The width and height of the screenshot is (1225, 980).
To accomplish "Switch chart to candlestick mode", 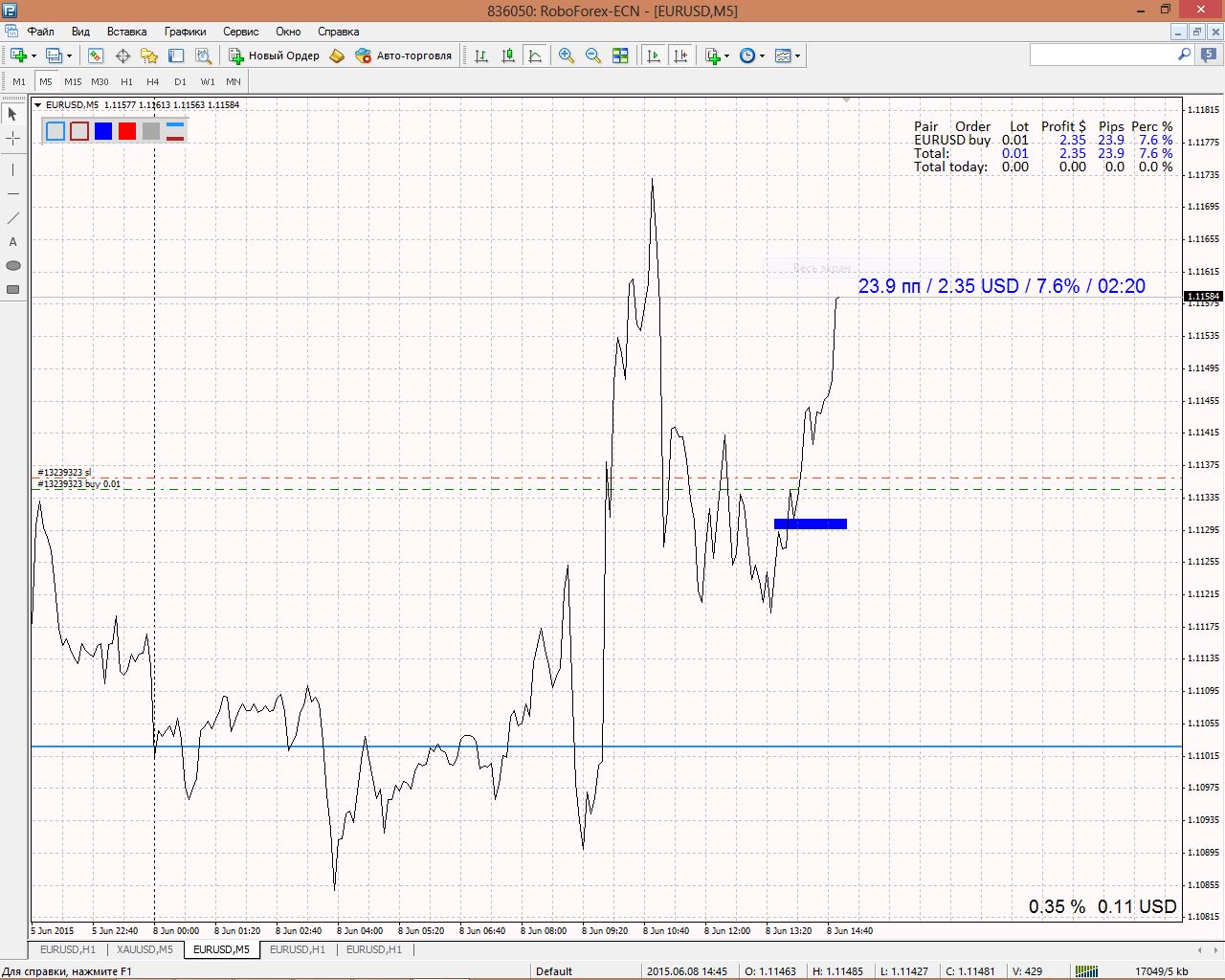I will (x=508, y=56).
